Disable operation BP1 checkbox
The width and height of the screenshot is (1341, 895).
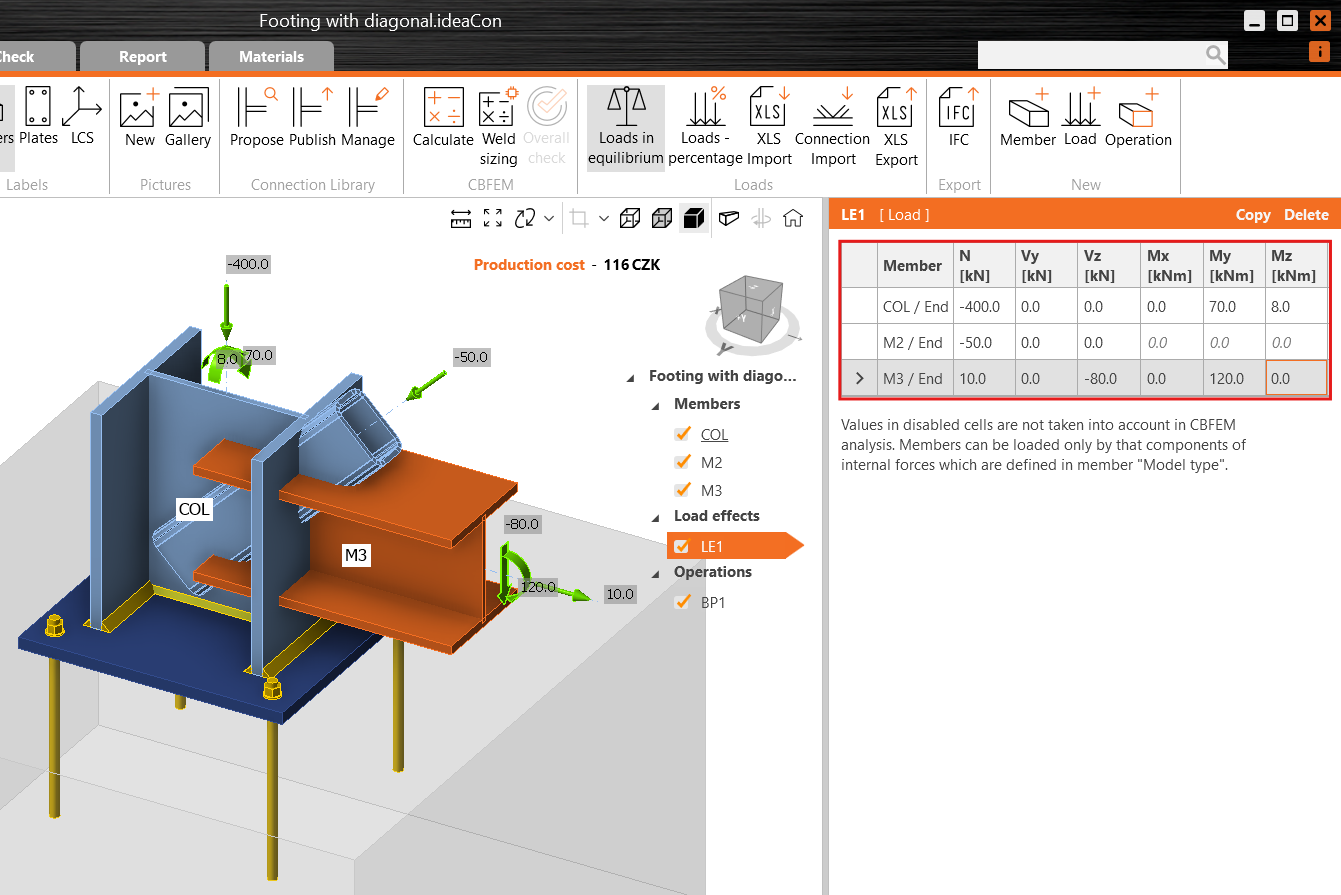point(683,602)
